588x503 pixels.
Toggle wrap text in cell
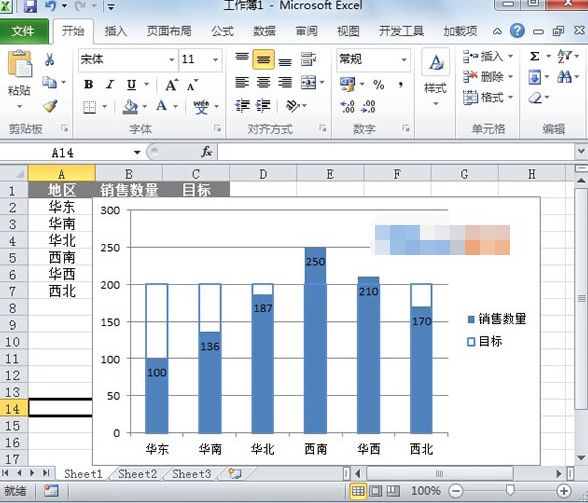308,59
